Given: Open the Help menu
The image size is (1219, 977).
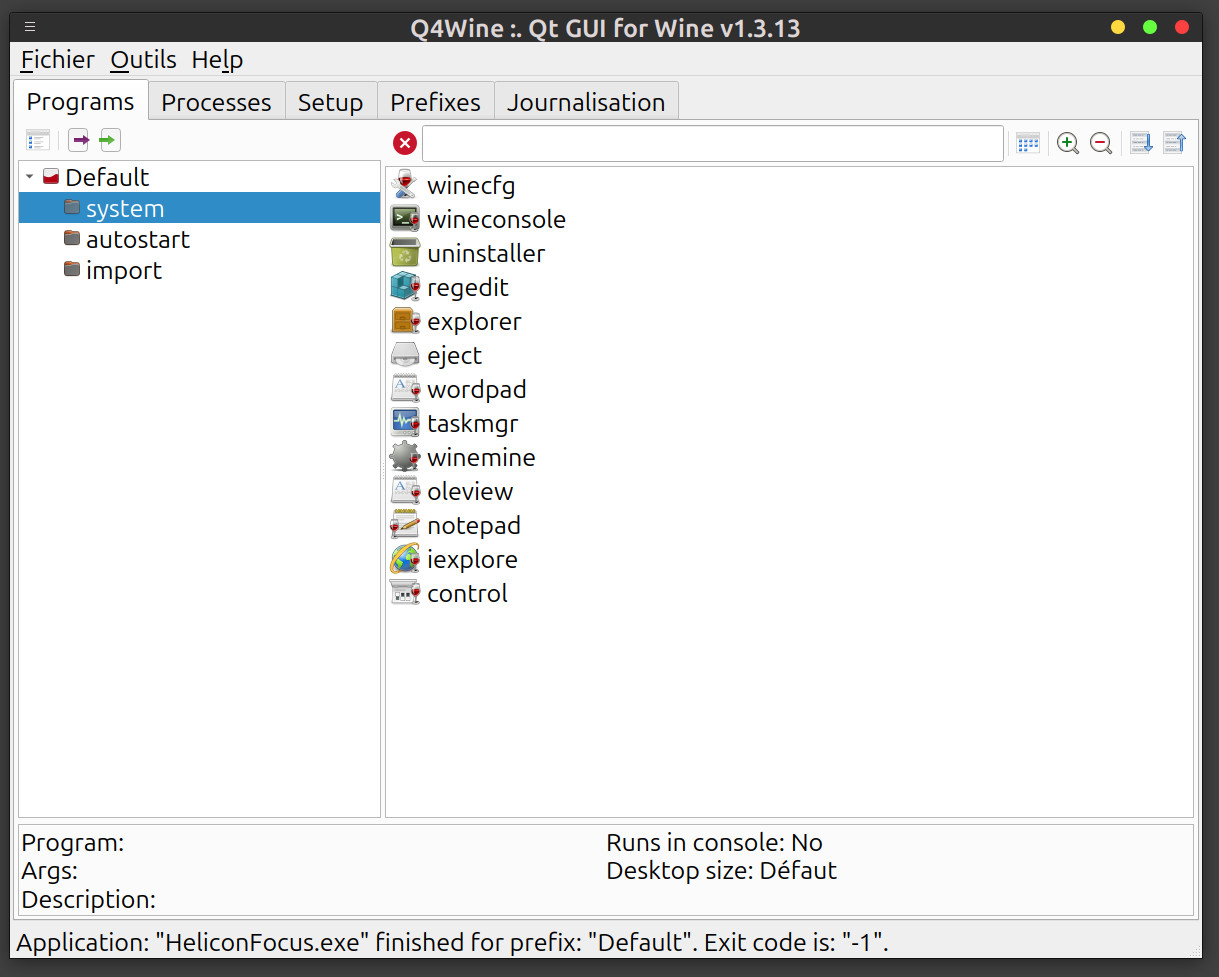Looking at the screenshot, I should click(x=217, y=60).
